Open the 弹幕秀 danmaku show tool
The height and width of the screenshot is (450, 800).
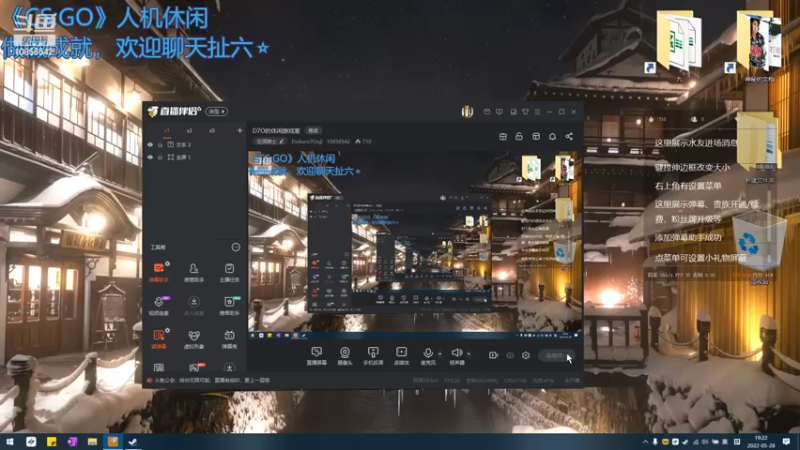tap(229, 339)
